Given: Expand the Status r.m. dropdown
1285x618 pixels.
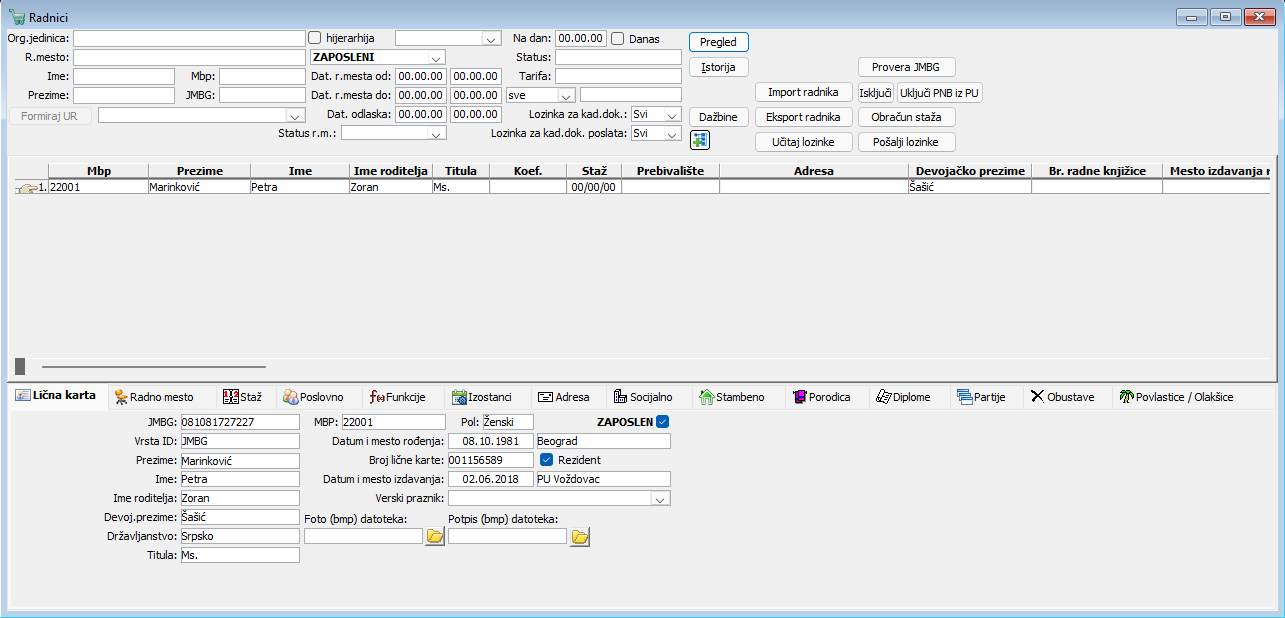Looking at the screenshot, I should (436, 133).
